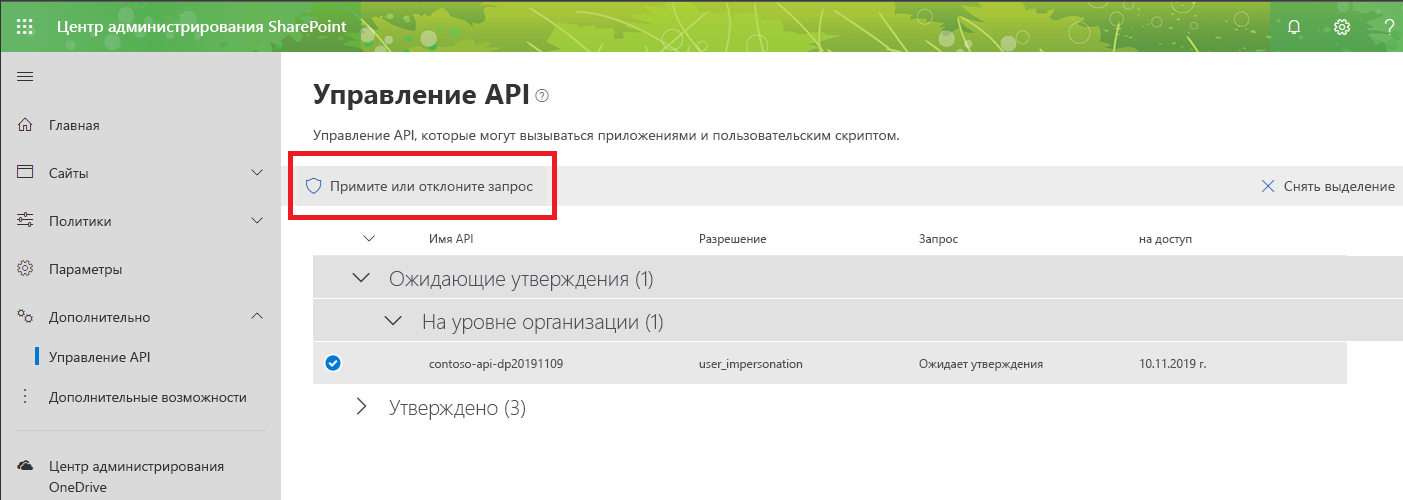Click the 10.11.2019 г. date cell
1403x500 pixels.
1173,364
